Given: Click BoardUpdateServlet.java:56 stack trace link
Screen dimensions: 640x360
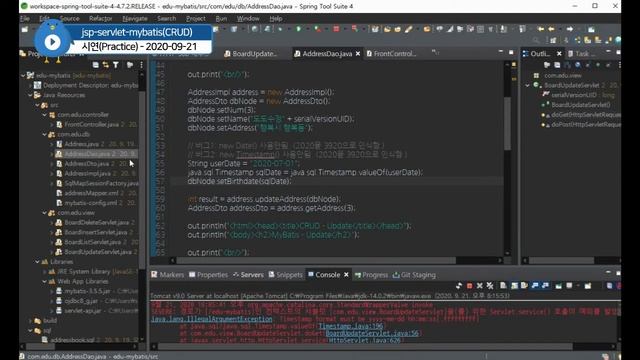Looking at the screenshot, I should click(x=372, y=333).
